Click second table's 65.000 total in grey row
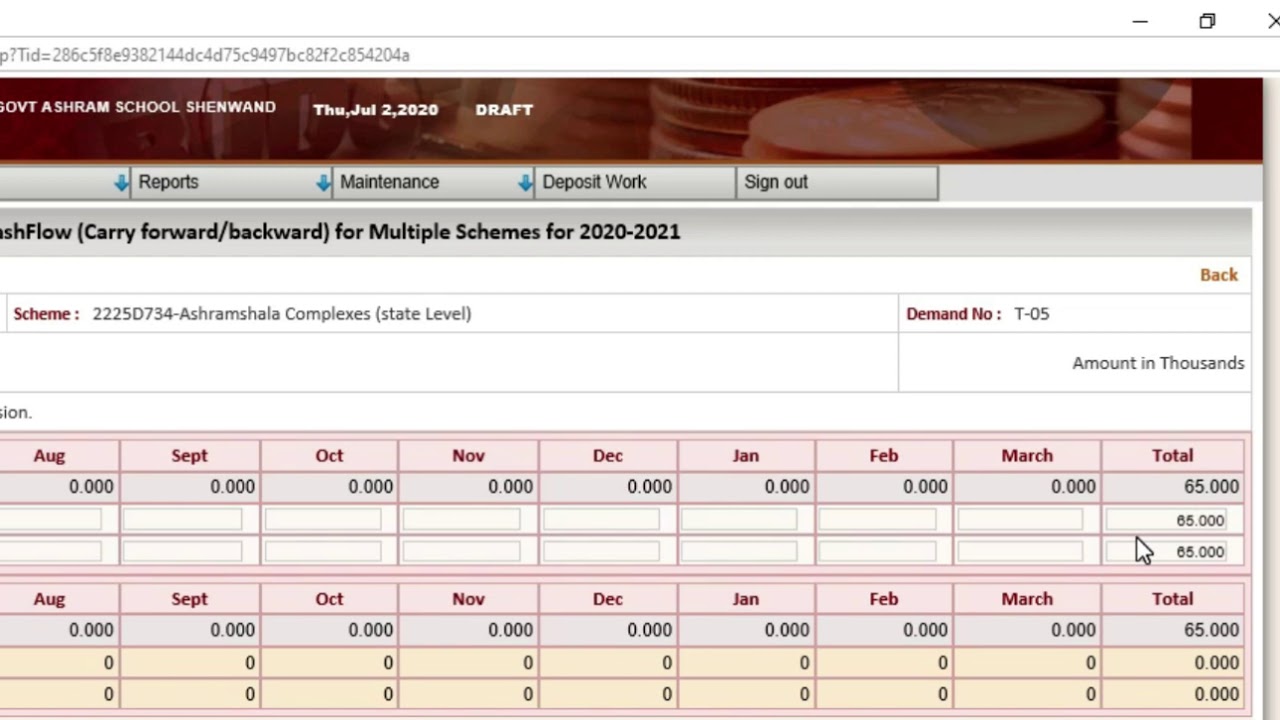Screen dimensions: 1280x720 pos(1211,630)
